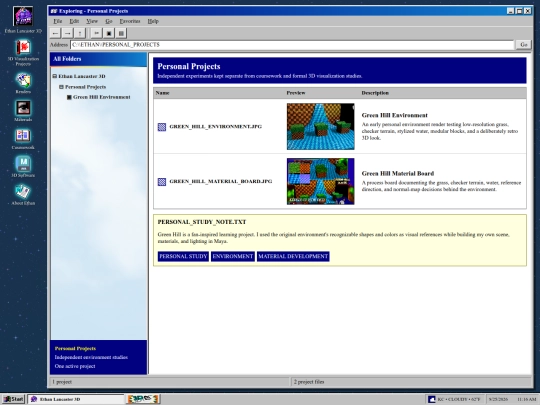
Task: Click the Forward arrow toolbar button
Action: coord(68,33)
